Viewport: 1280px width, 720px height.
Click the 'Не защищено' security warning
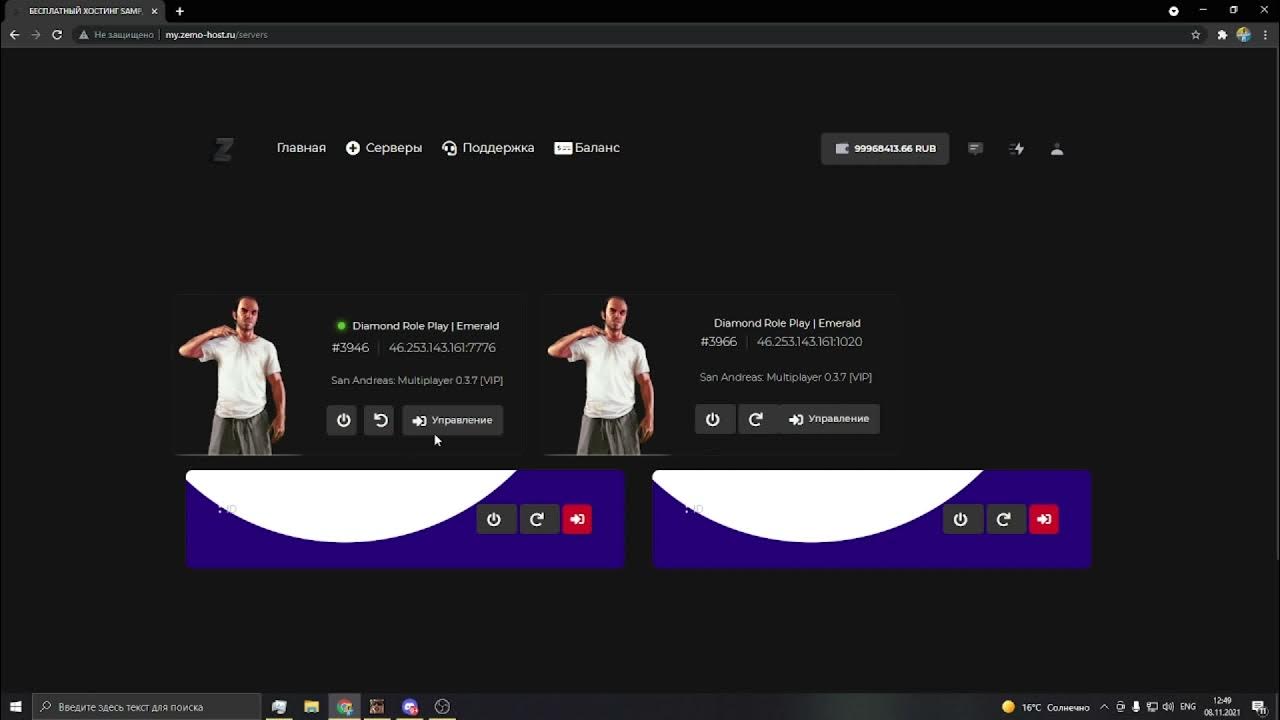point(116,34)
